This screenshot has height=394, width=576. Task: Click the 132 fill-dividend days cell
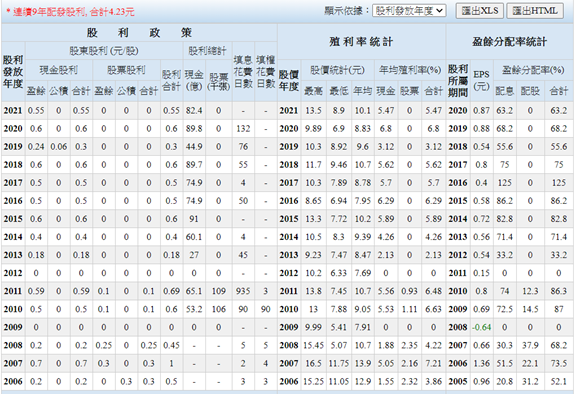click(x=243, y=129)
